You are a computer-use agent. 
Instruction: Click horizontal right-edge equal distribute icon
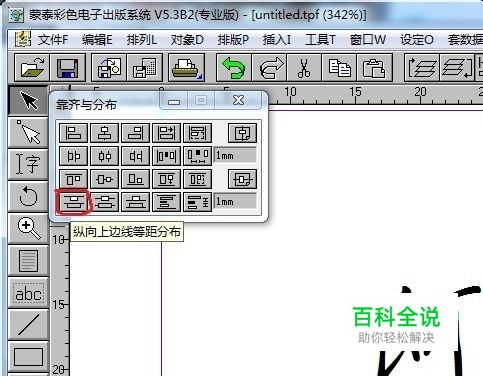136,156
